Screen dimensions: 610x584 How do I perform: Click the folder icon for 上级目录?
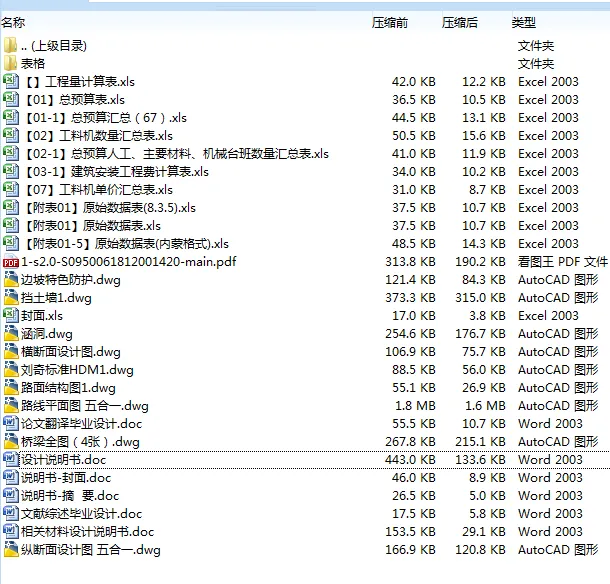click(x=11, y=45)
